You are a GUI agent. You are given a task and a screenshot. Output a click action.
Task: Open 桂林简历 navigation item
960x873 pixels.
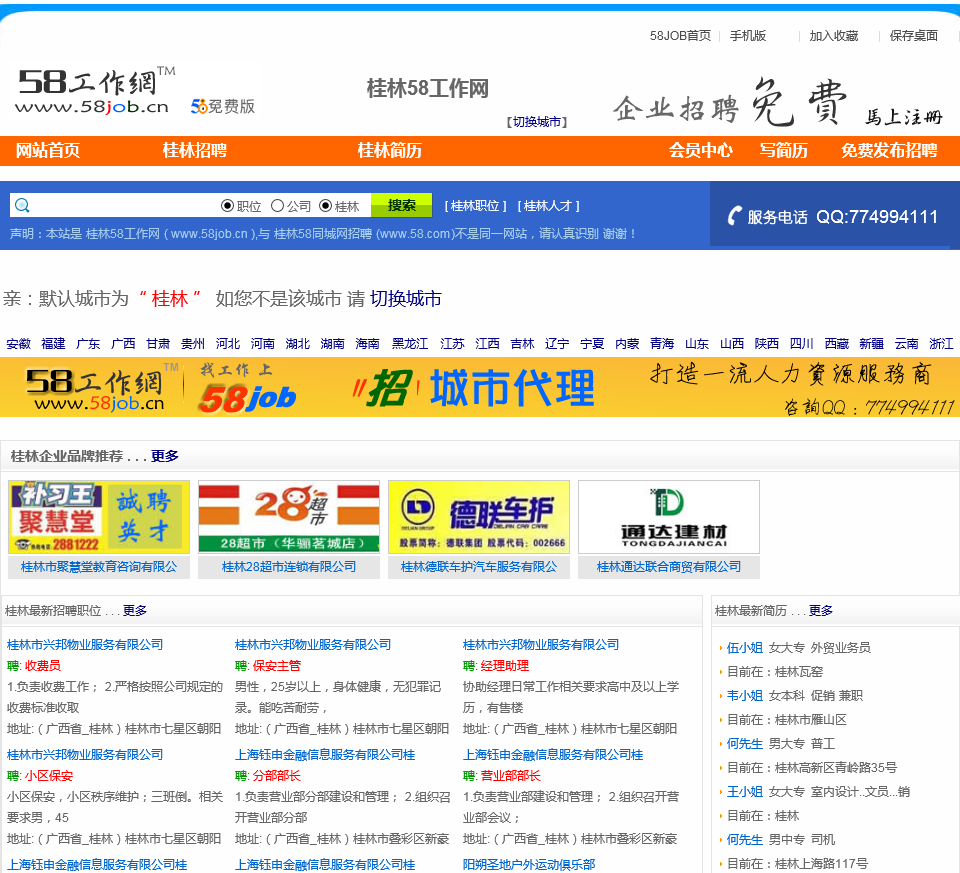pos(389,151)
